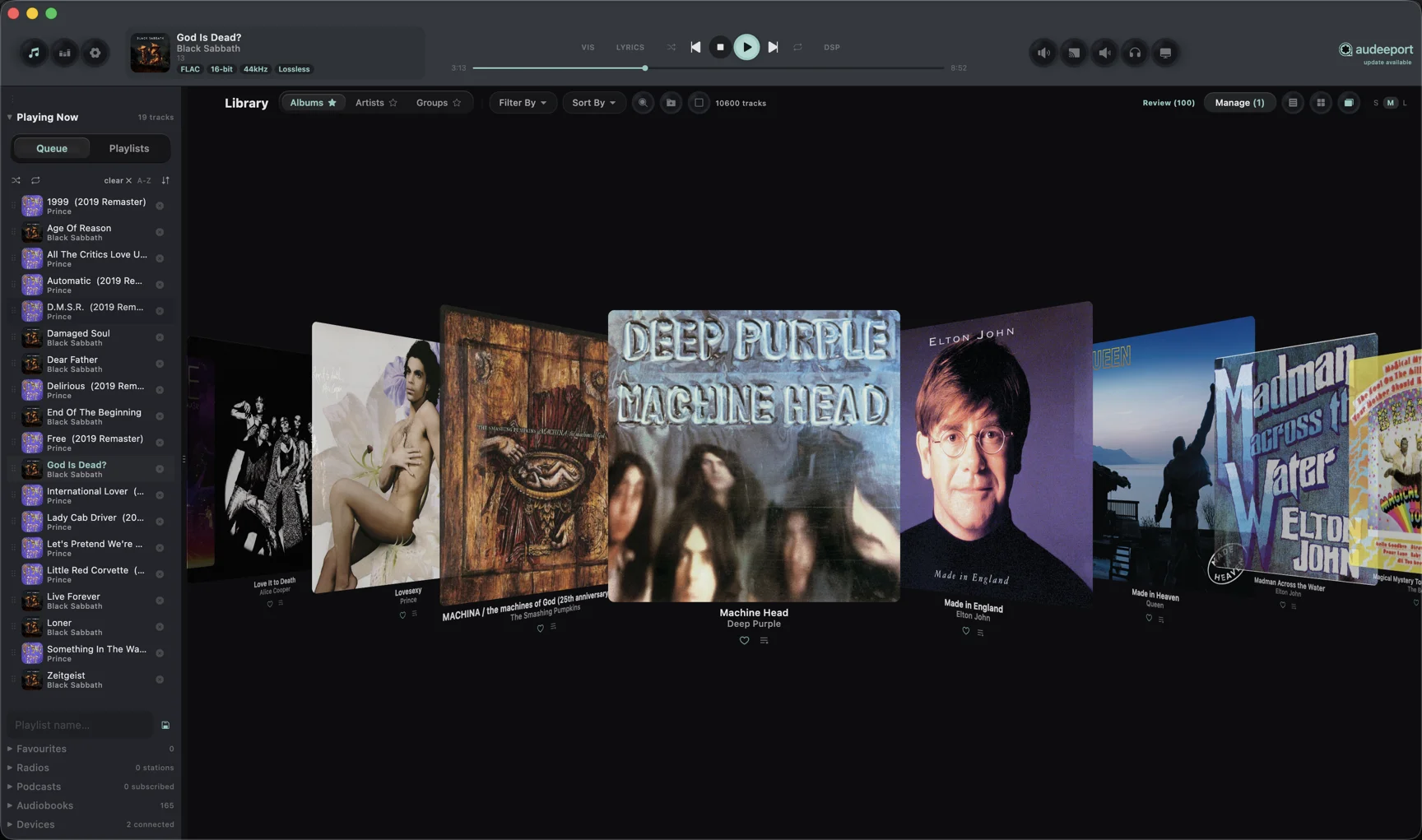Screen dimensions: 1422x840
Task: Click options dot for Damaged Soul
Action: click(x=160, y=337)
